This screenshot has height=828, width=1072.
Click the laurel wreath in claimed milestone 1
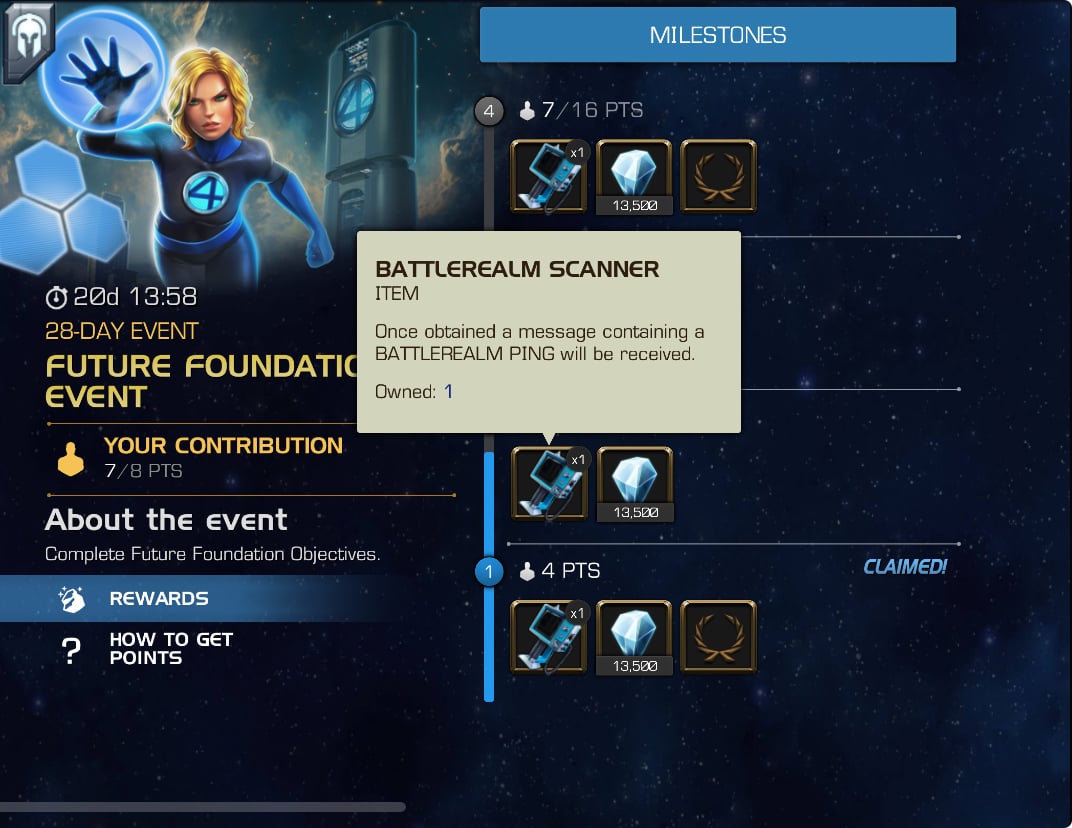coord(718,637)
